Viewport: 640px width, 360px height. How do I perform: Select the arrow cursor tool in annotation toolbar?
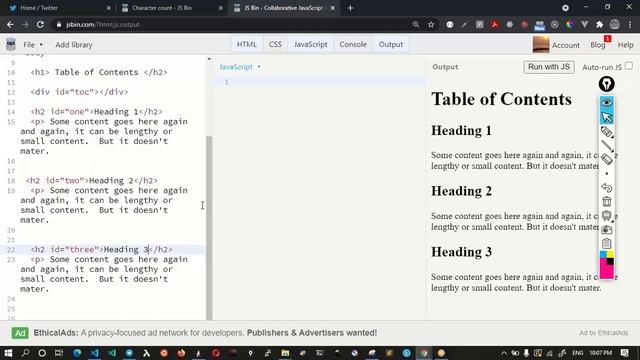[607, 117]
